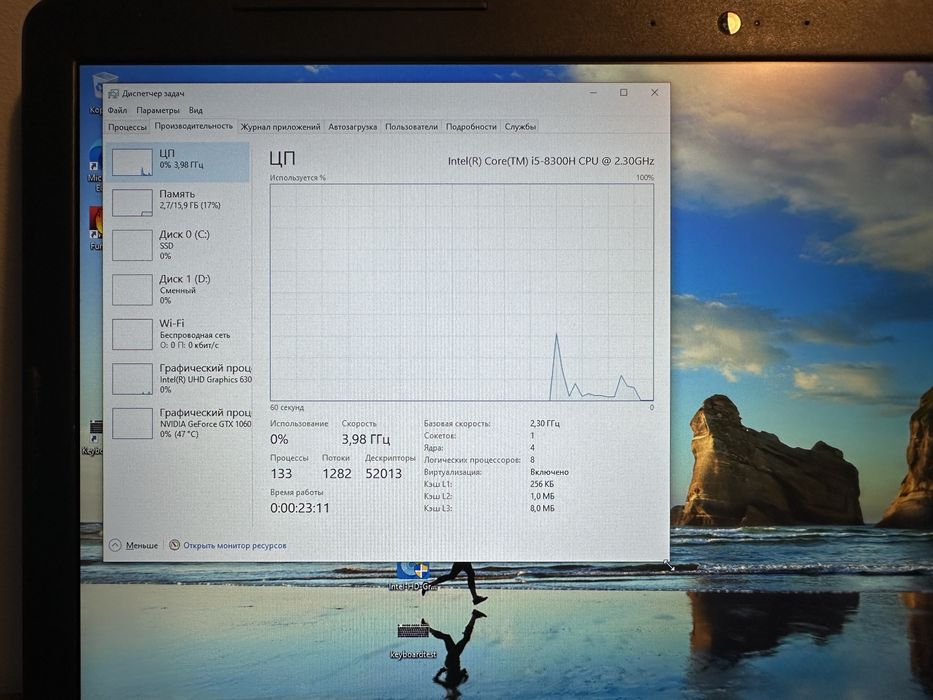Maximize the Диспетчер задач window
The height and width of the screenshot is (700, 933).
pos(624,92)
